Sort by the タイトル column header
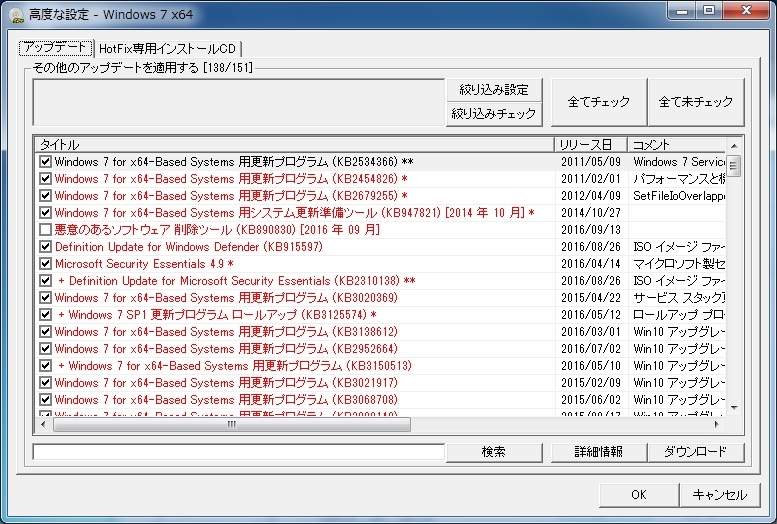The height and width of the screenshot is (524, 777). pos(294,145)
